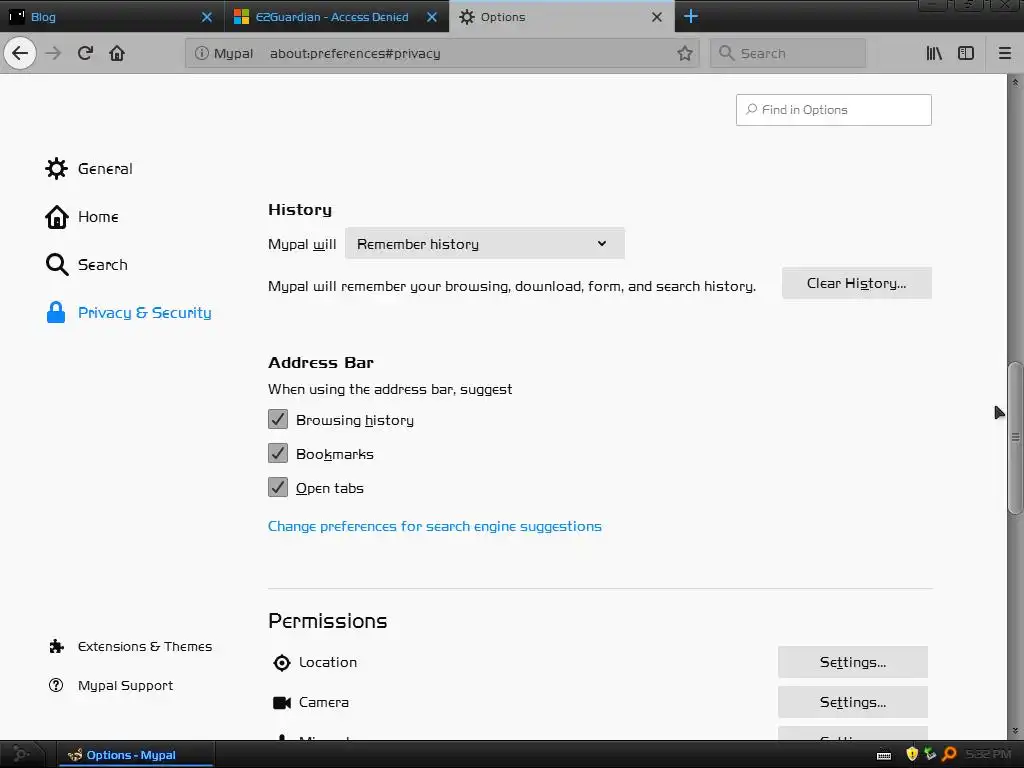Select the Options tab

(562, 17)
